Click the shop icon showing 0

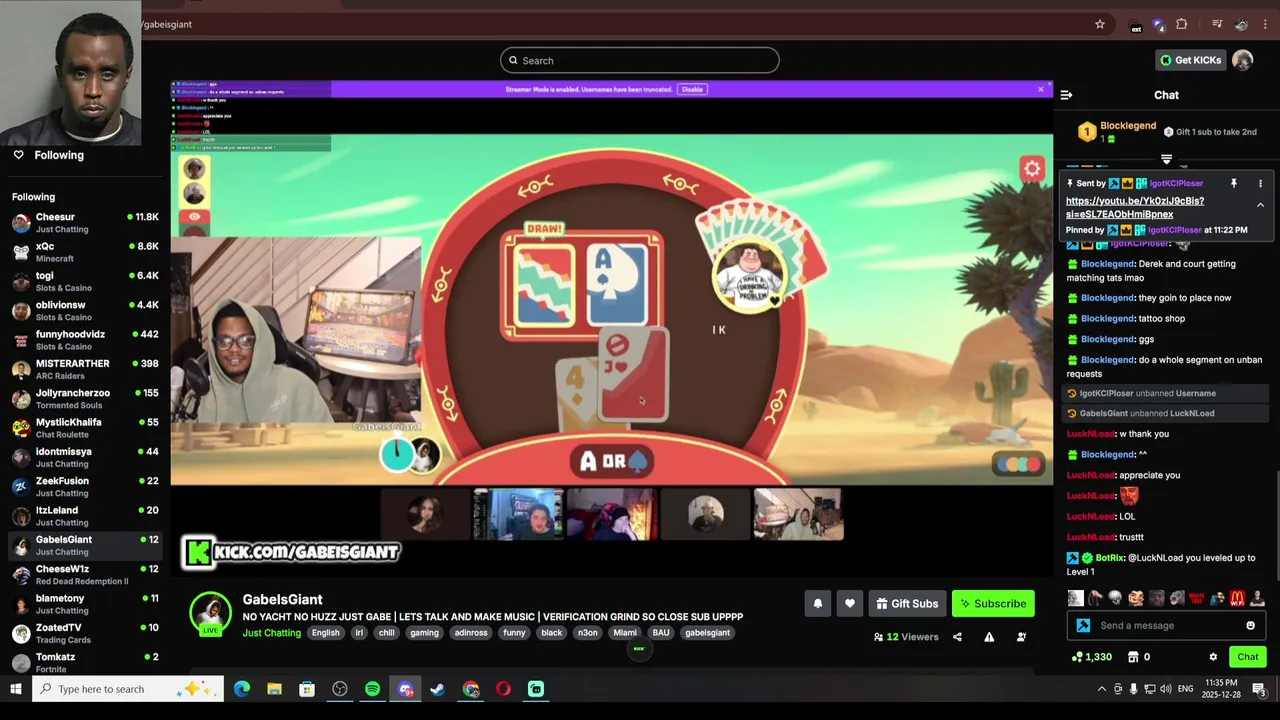(1133, 657)
